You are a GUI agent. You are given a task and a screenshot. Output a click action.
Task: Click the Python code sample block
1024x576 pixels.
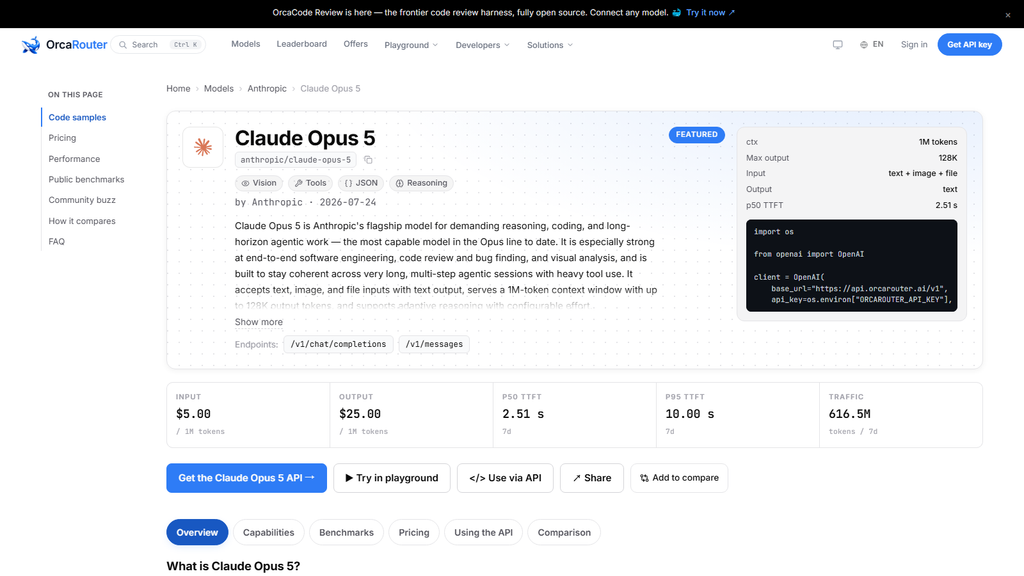coord(852,265)
